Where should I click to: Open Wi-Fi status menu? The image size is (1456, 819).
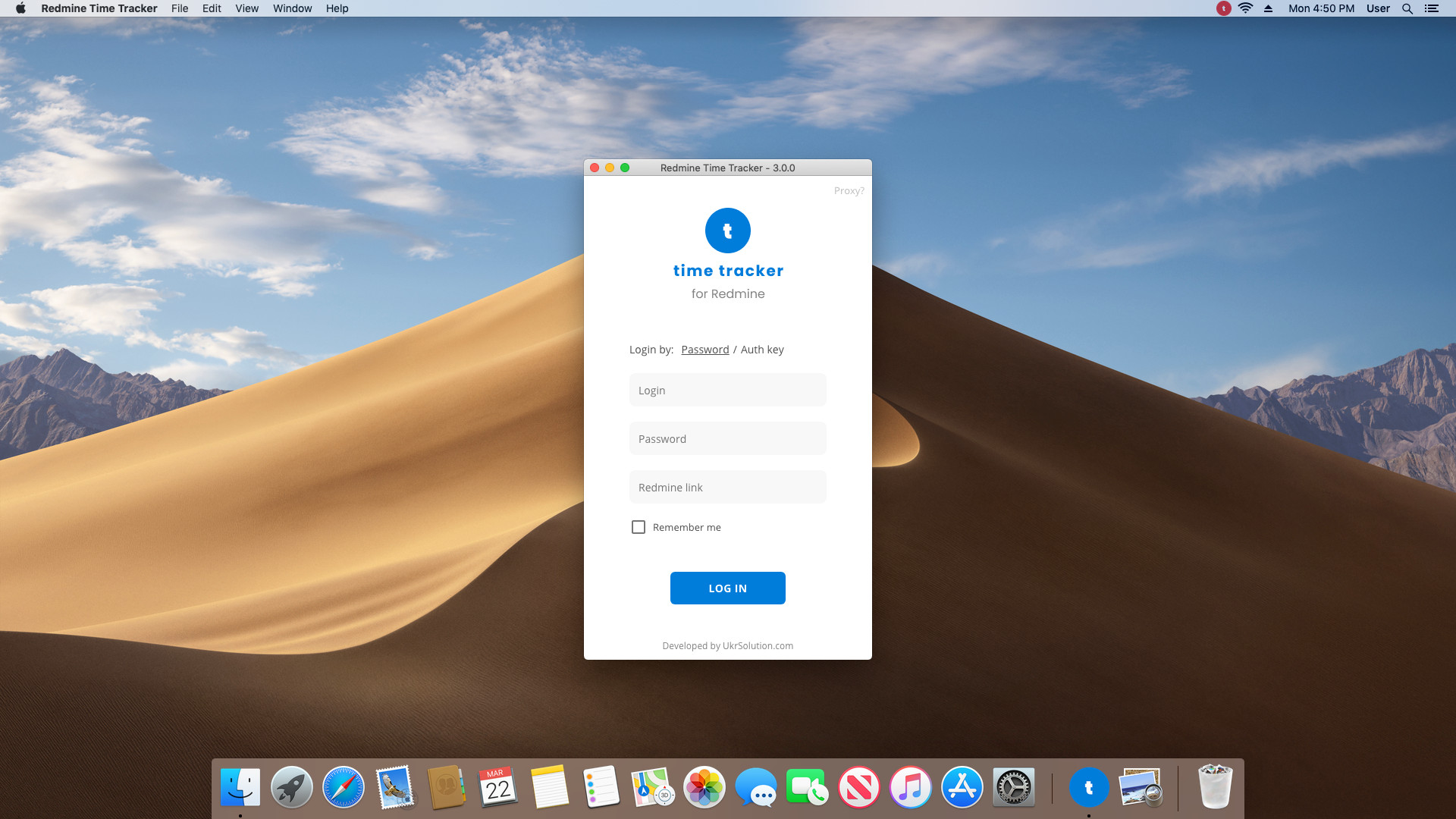click(x=1245, y=8)
